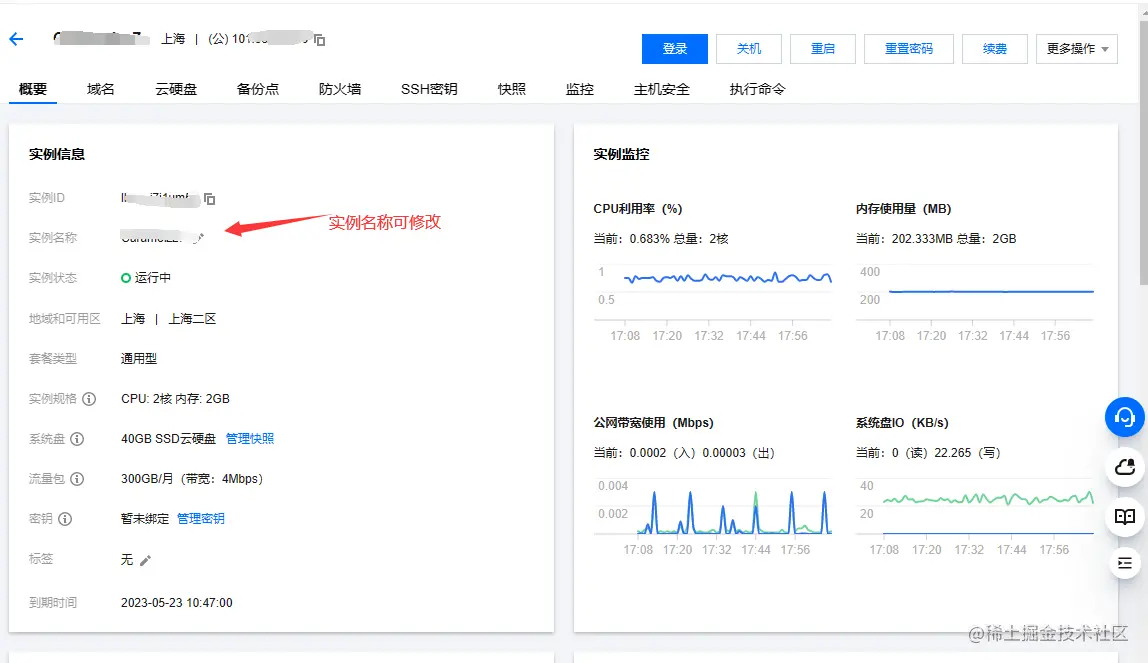Select the text 40GB SSD云硬盘
The image size is (1148, 663).
(168, 439)
